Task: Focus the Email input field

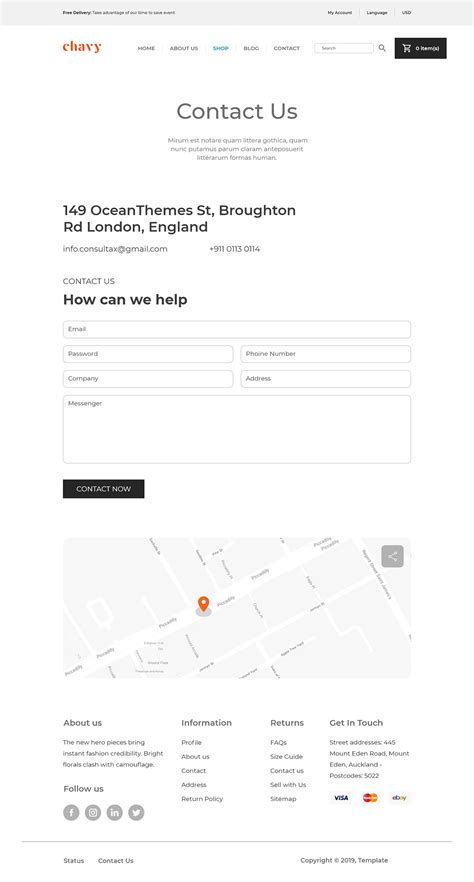Action: [x=237, y=329]
